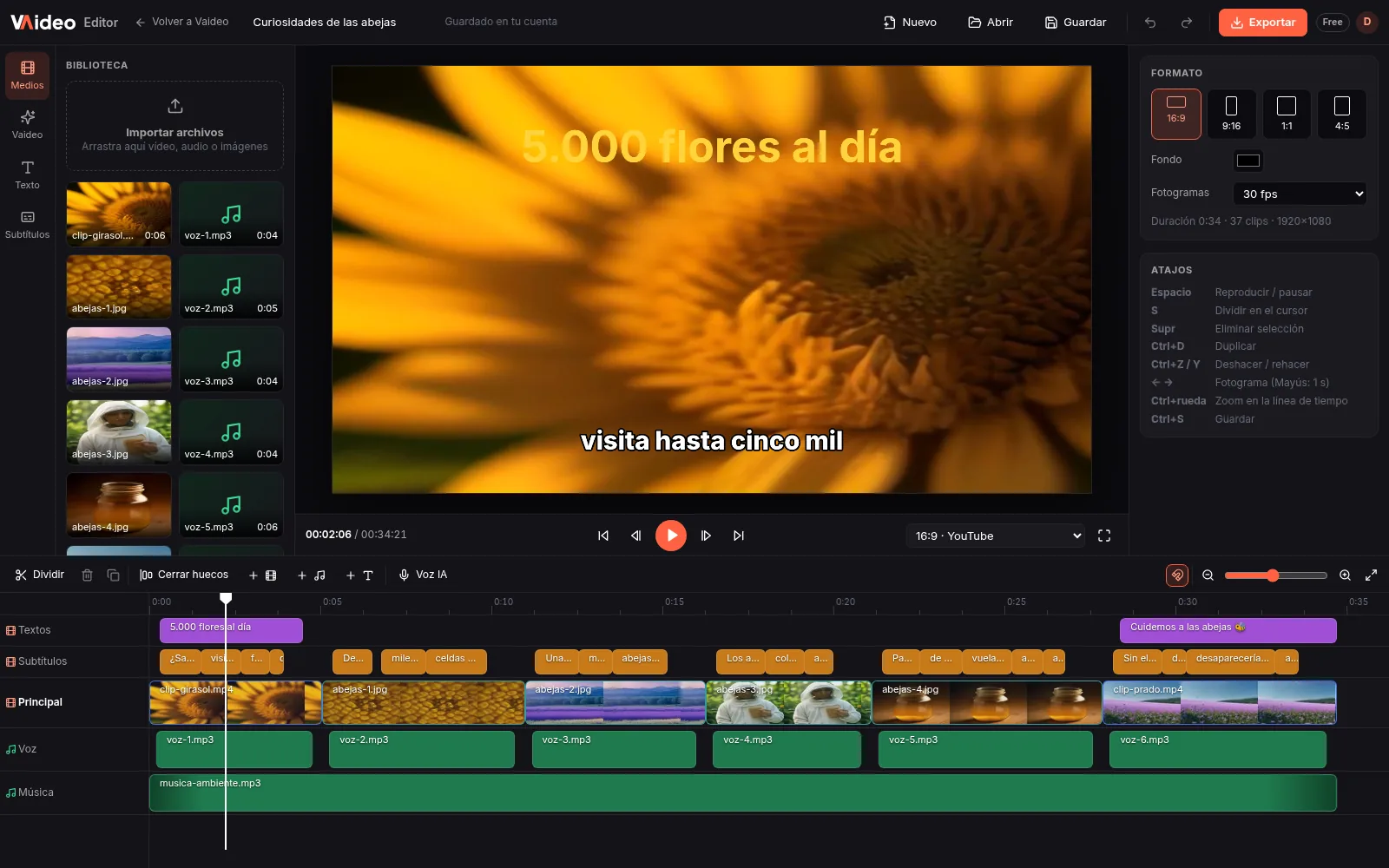Open the Subtítulos sidebar panel

(x=27, y=225)
